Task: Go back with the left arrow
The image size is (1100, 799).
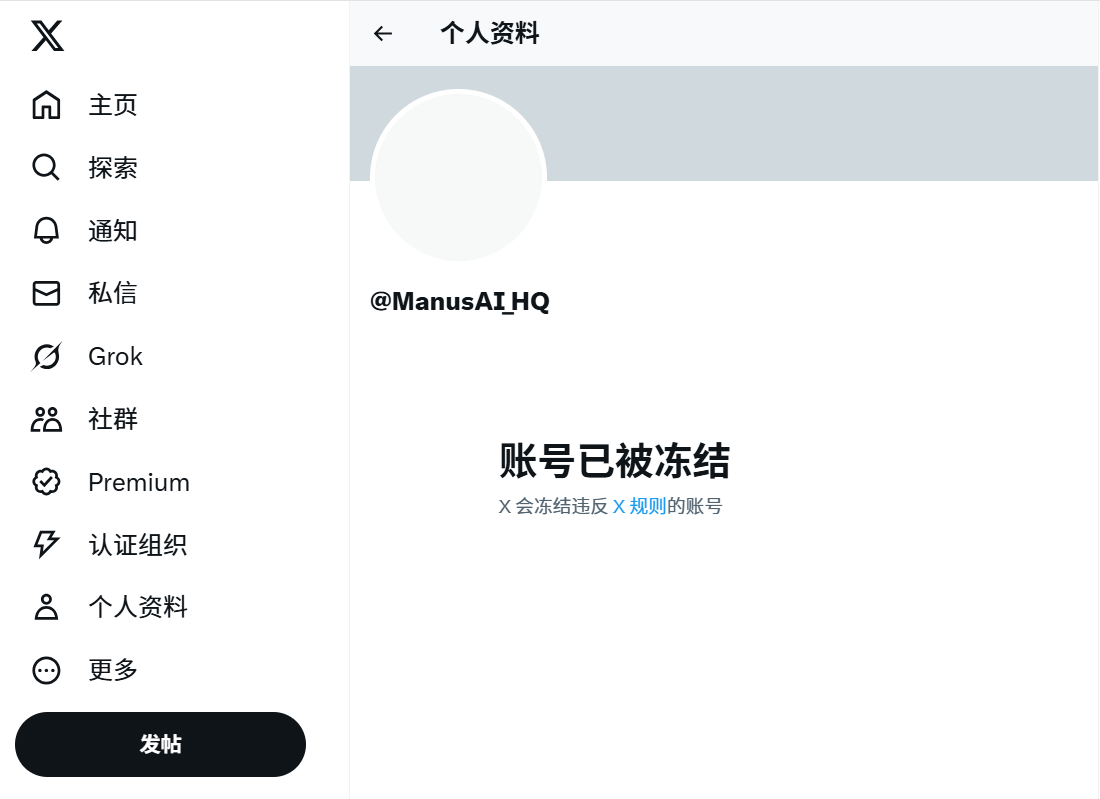Action: click(383, 33)
